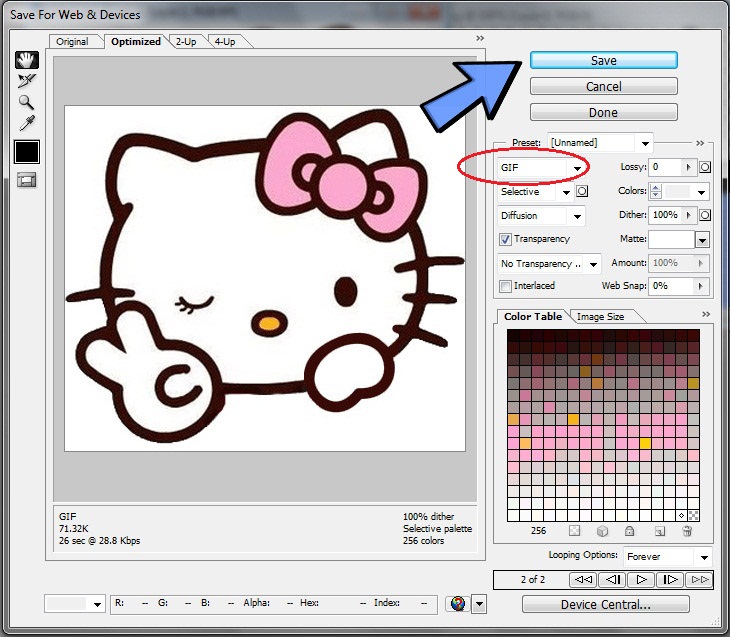The image size is (730, 637).
Task: Click the Web Snap value field
Action: [671, 286]
